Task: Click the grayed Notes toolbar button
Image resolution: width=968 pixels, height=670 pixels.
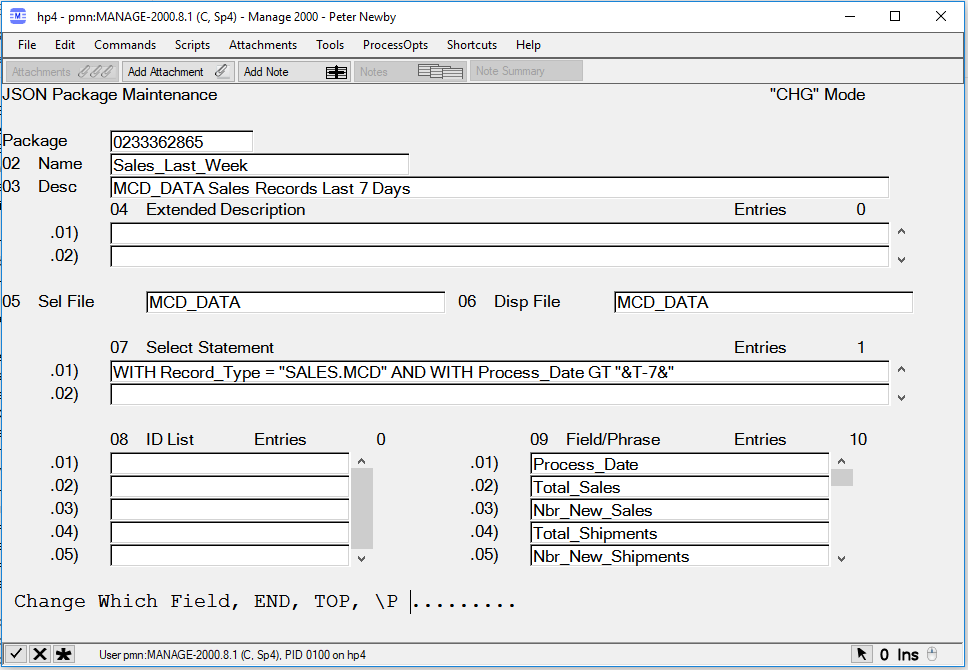Action: [411, 72]
